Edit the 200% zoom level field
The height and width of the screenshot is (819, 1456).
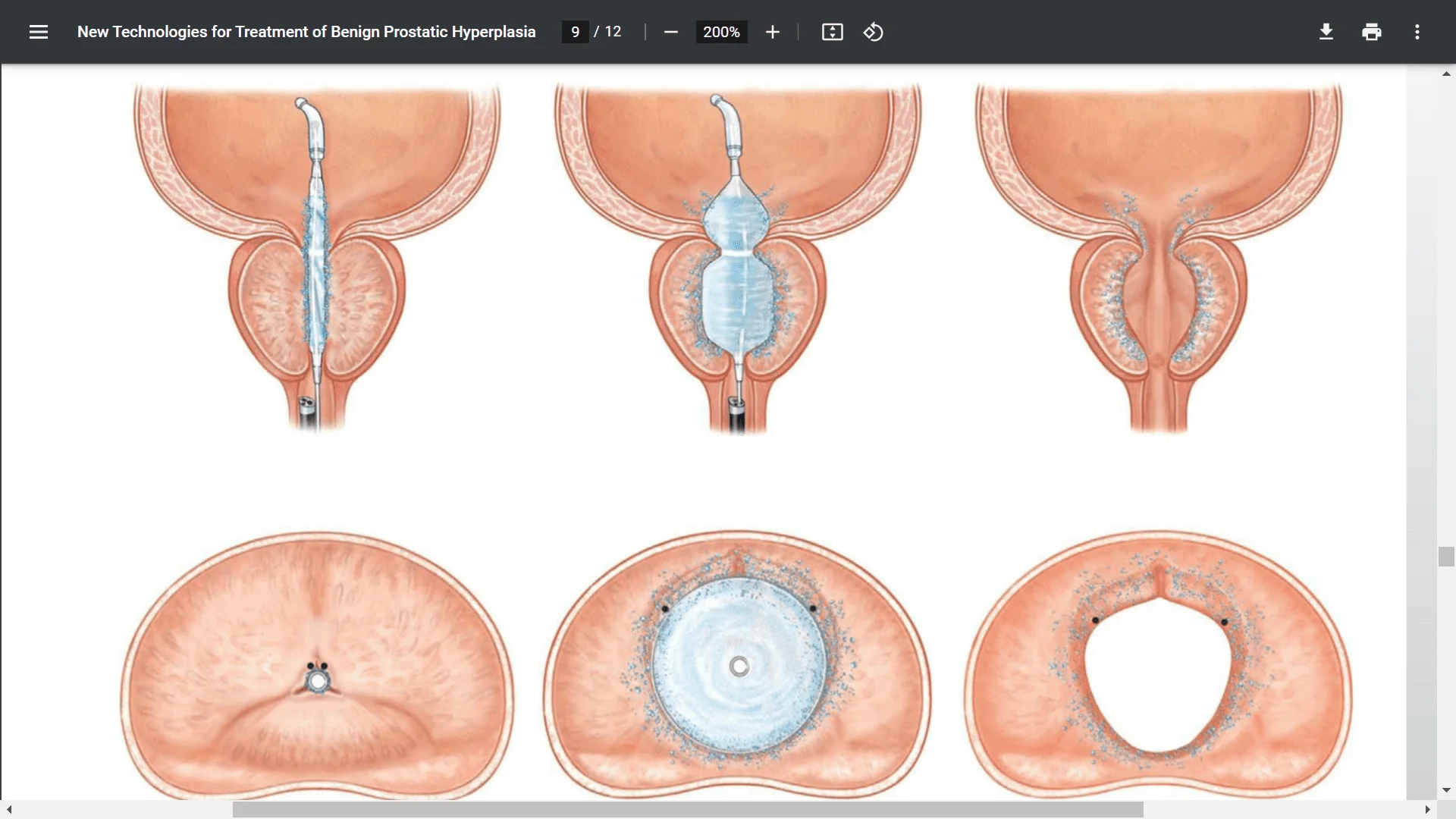(721, 32)
